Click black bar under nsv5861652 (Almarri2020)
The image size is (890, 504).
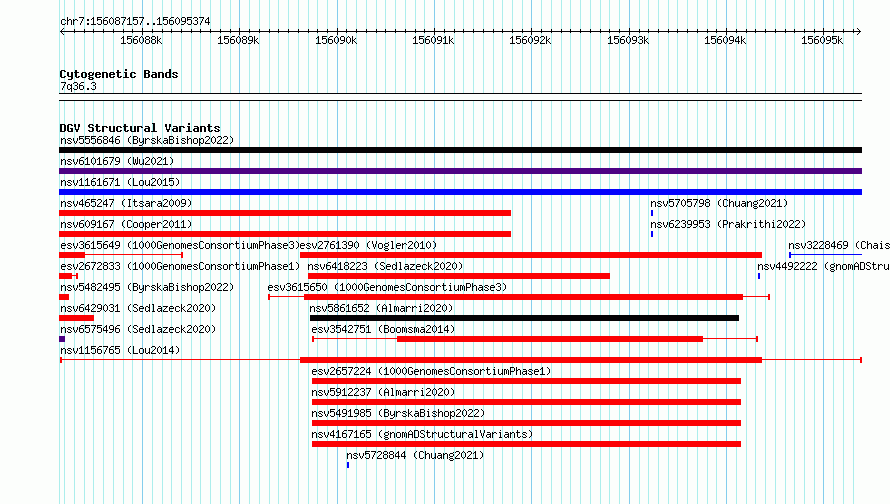click(524, 318)
